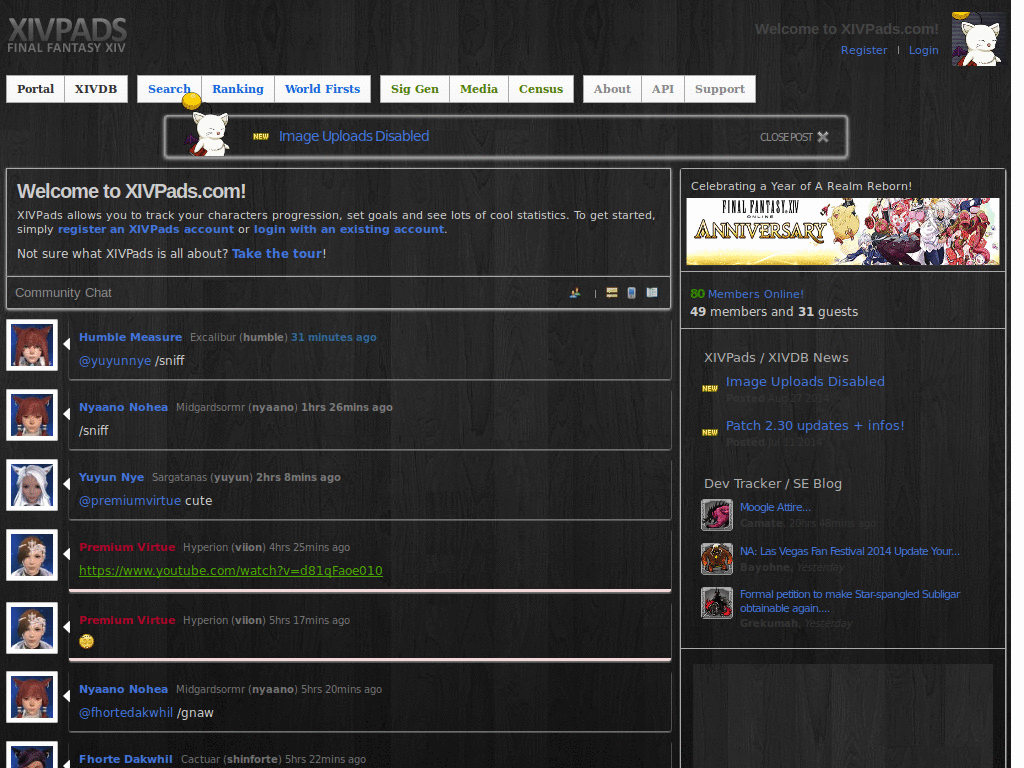Open the Portal tab

(35, 89)
